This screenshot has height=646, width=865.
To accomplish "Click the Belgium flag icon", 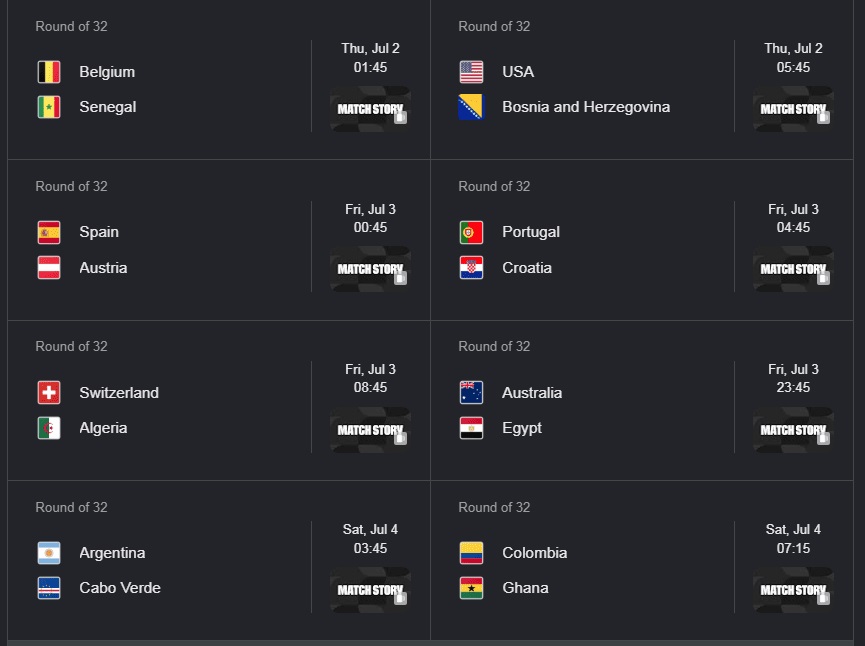I will click(x=49, y=72).
